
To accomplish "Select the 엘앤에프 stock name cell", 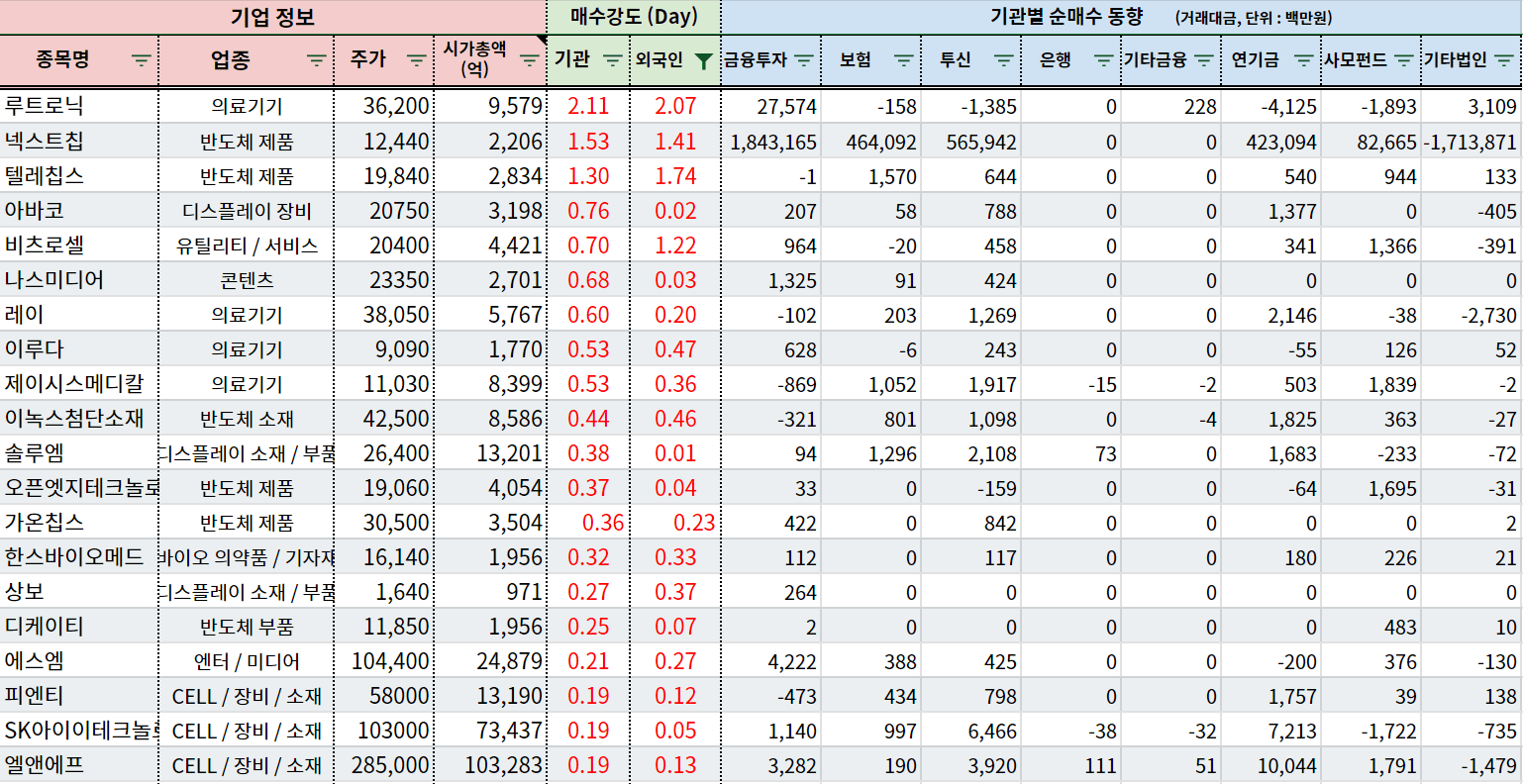I will pos(79,764).
